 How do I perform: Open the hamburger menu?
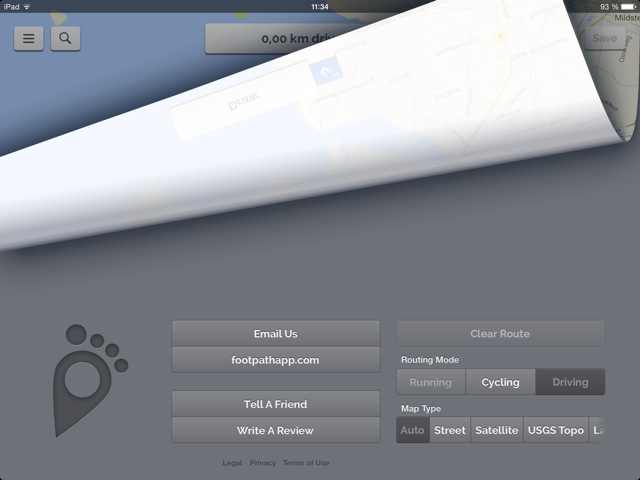pyautogui.click(x=29, y=39)
